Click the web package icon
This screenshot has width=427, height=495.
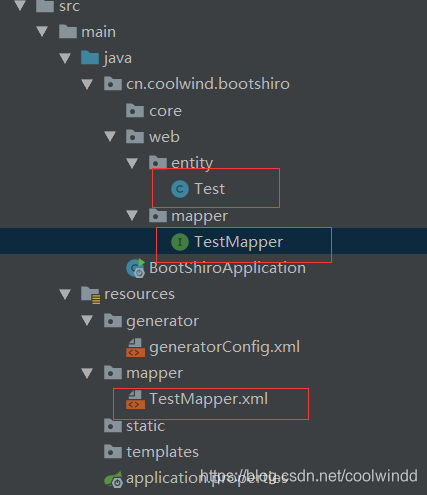[x=135, y=136]
